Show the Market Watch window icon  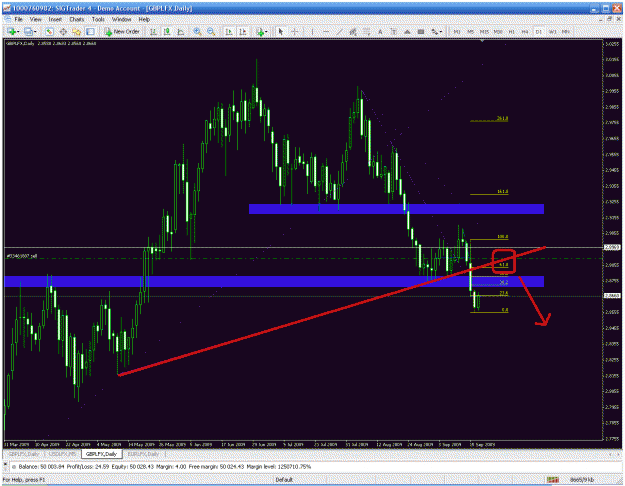[x=49, y=32]
